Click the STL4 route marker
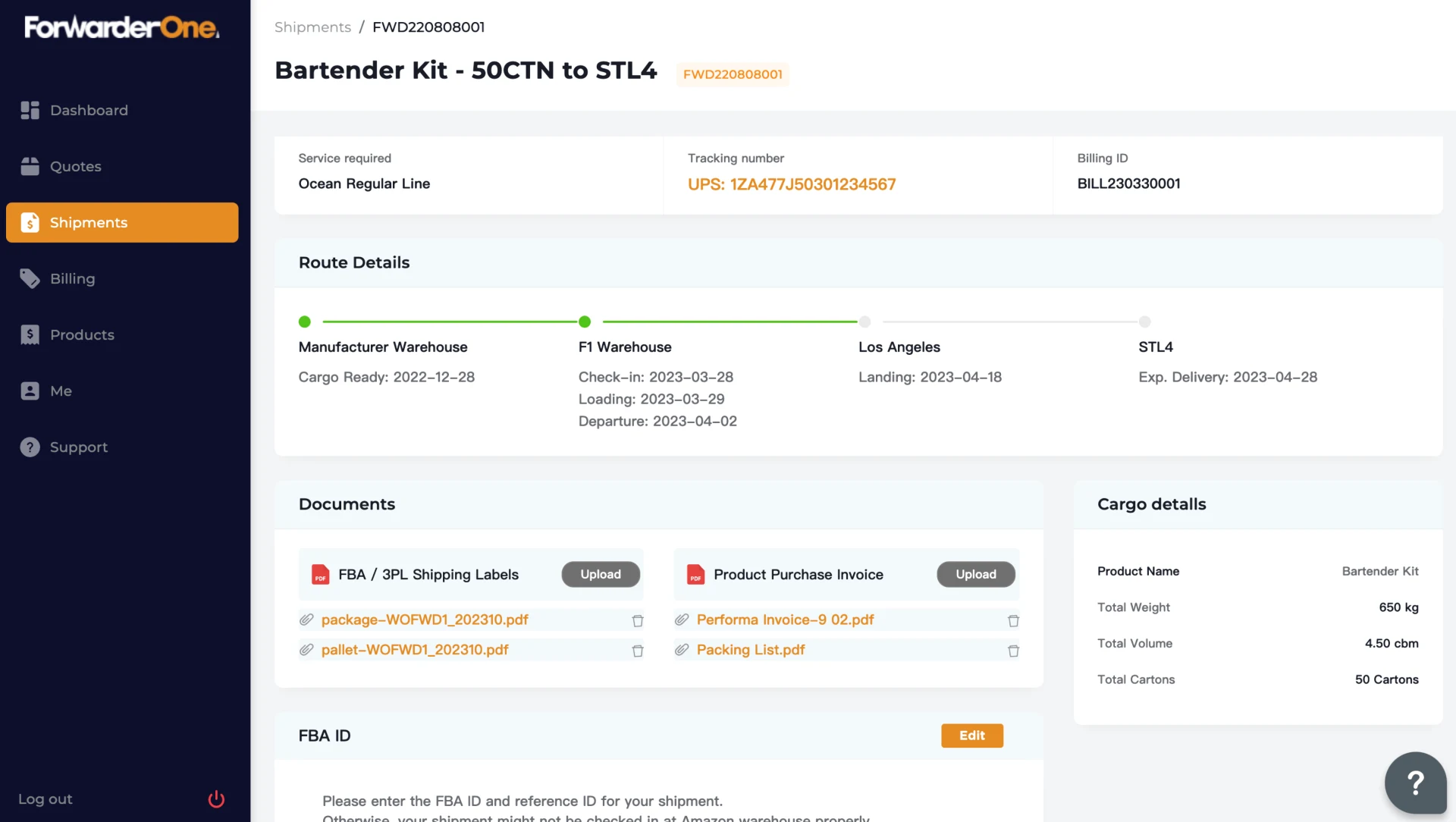Image resolution: width=1456 pixels, height=822 pixels. [x=1145, y=322]
